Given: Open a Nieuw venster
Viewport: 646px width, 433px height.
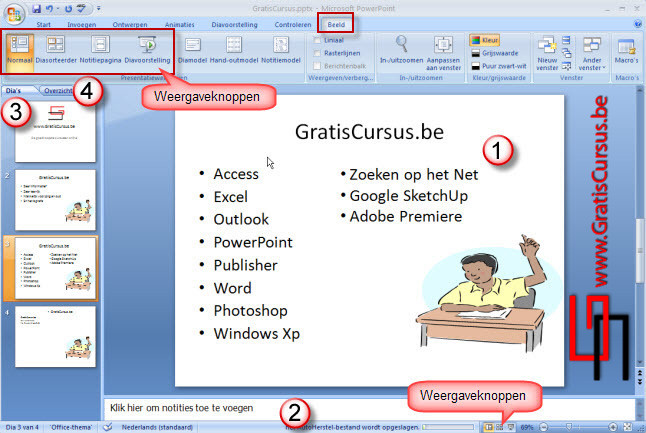Looking at the screenshot, I should [547, 53].
